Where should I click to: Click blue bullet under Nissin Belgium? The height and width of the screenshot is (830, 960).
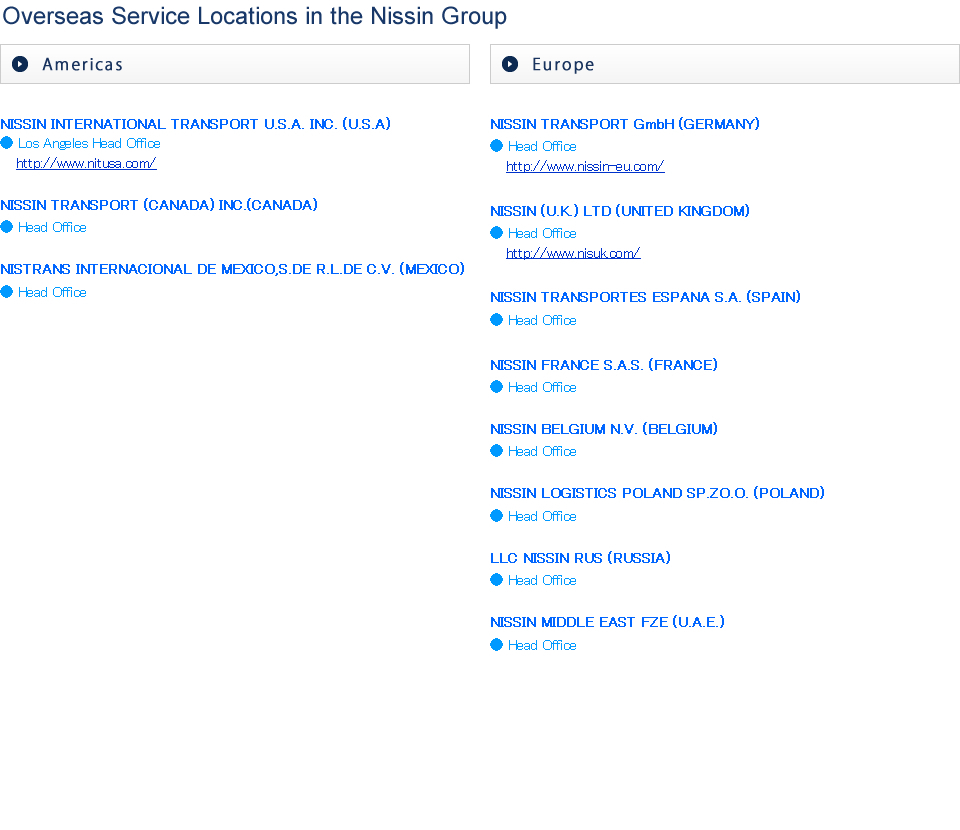(x=497, y=451)
